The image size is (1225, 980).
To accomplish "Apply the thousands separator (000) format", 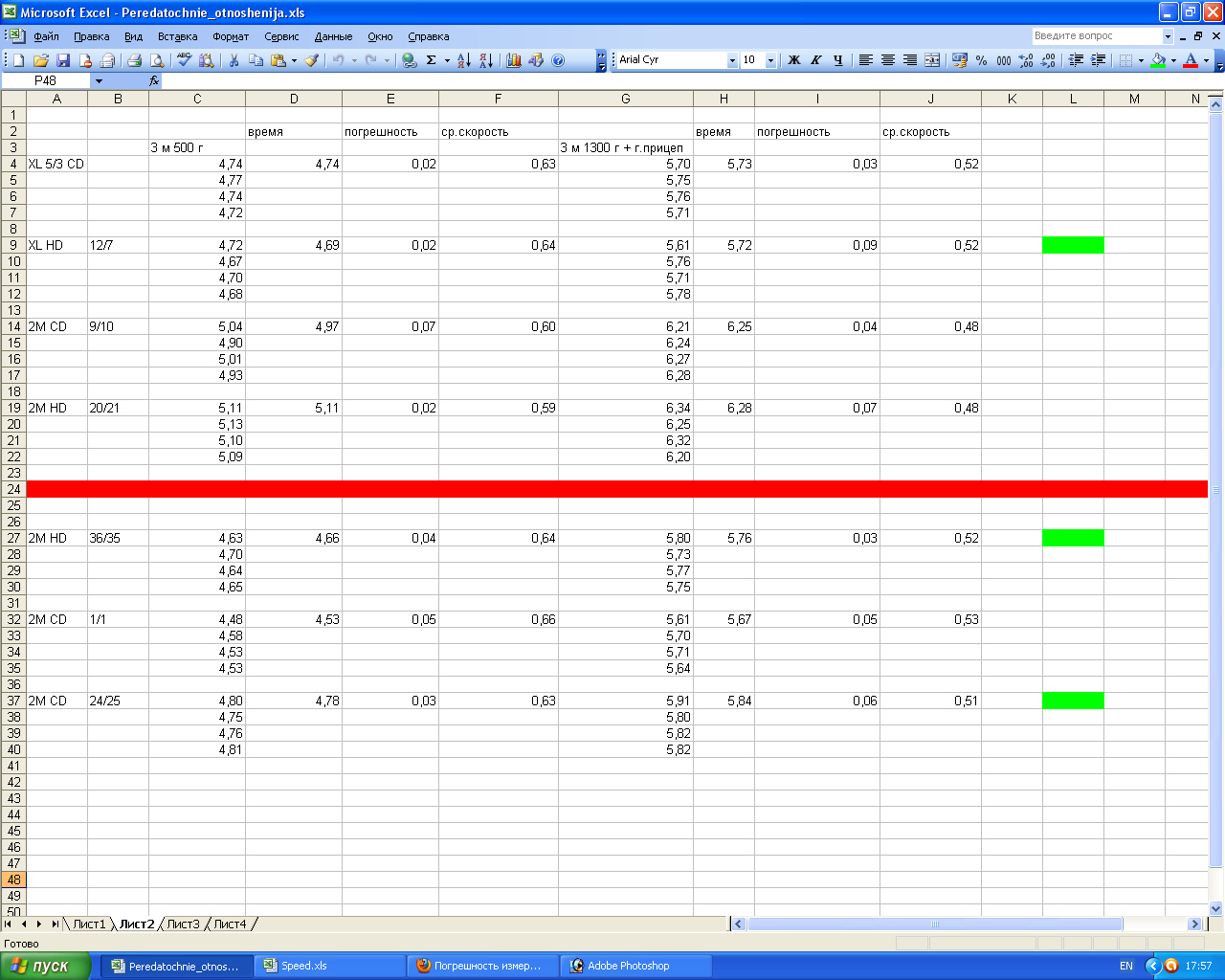I will pos(1004,60).
